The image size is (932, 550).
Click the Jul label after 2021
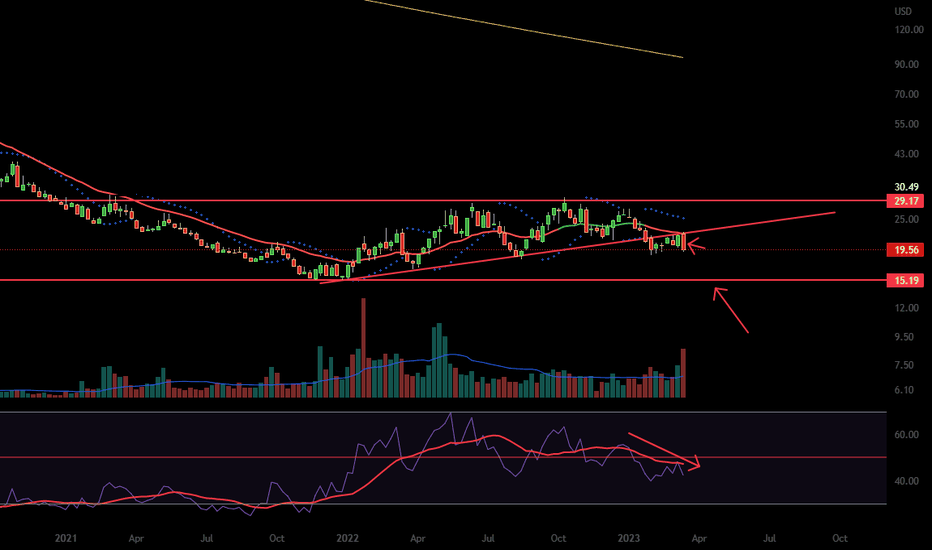tap(206, 538)
